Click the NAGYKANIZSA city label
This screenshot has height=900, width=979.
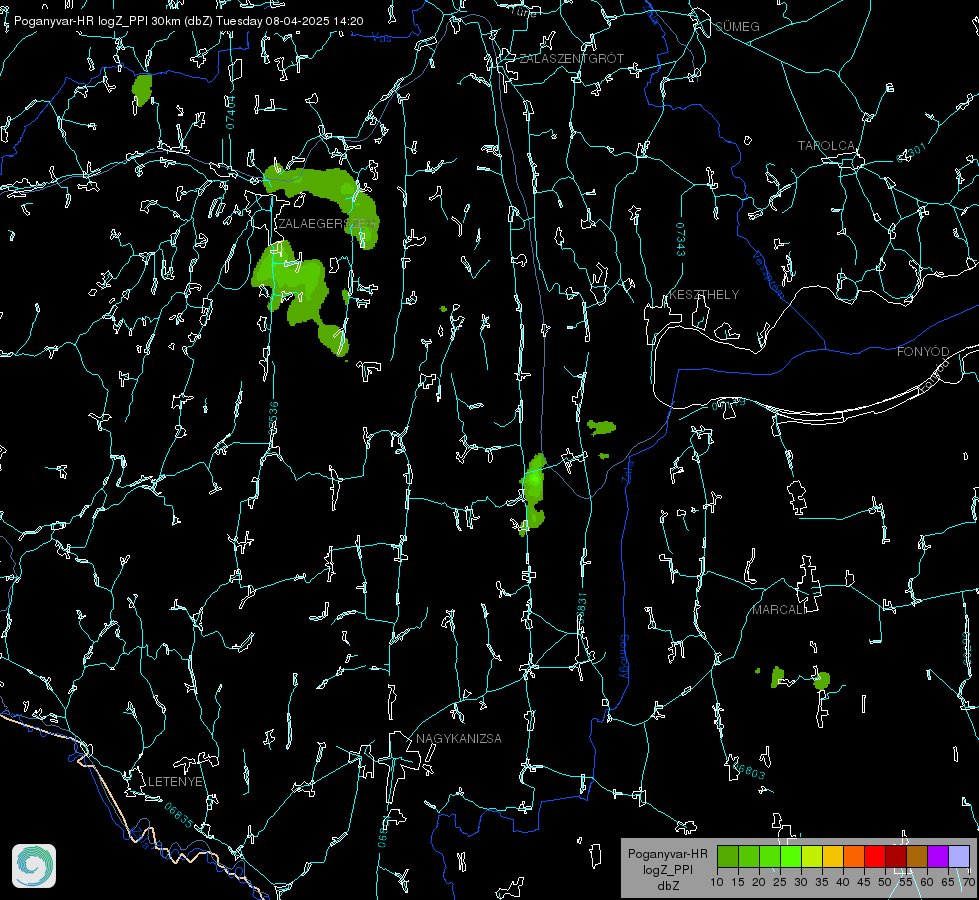(x=459, y=738)
